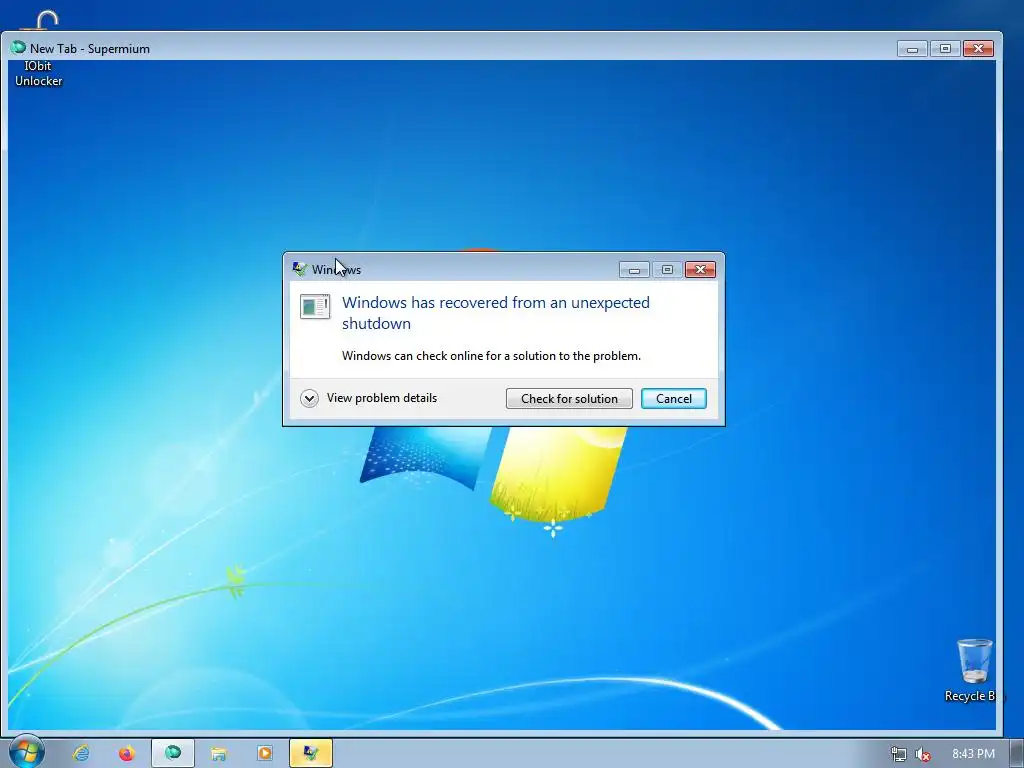Click the Show desktop strip
This screenshot has height=768, width=1024.
(1017, 753)
